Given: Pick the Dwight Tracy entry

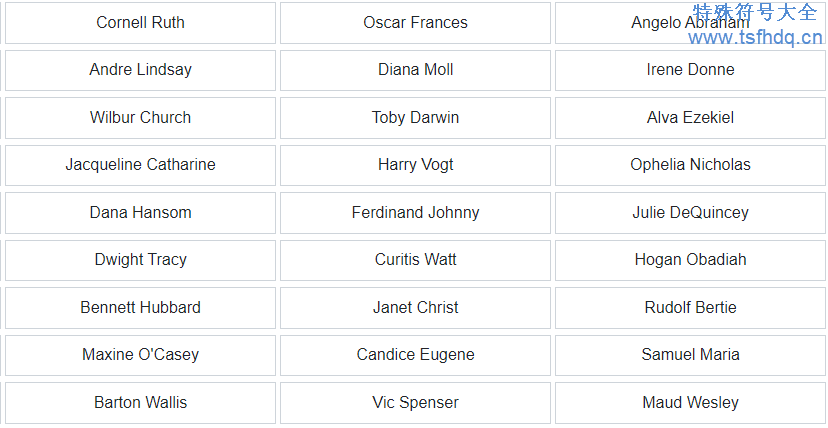Looking at the screenshot, I should pos(140,260).
